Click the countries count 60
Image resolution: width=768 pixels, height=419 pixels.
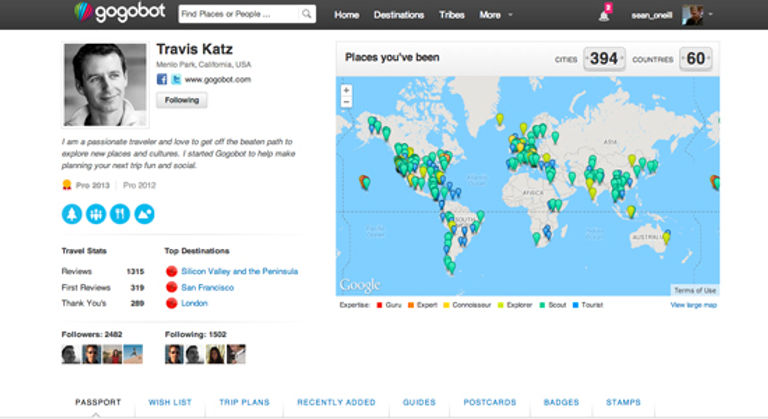pyautogui.click(x=696, y=59)
